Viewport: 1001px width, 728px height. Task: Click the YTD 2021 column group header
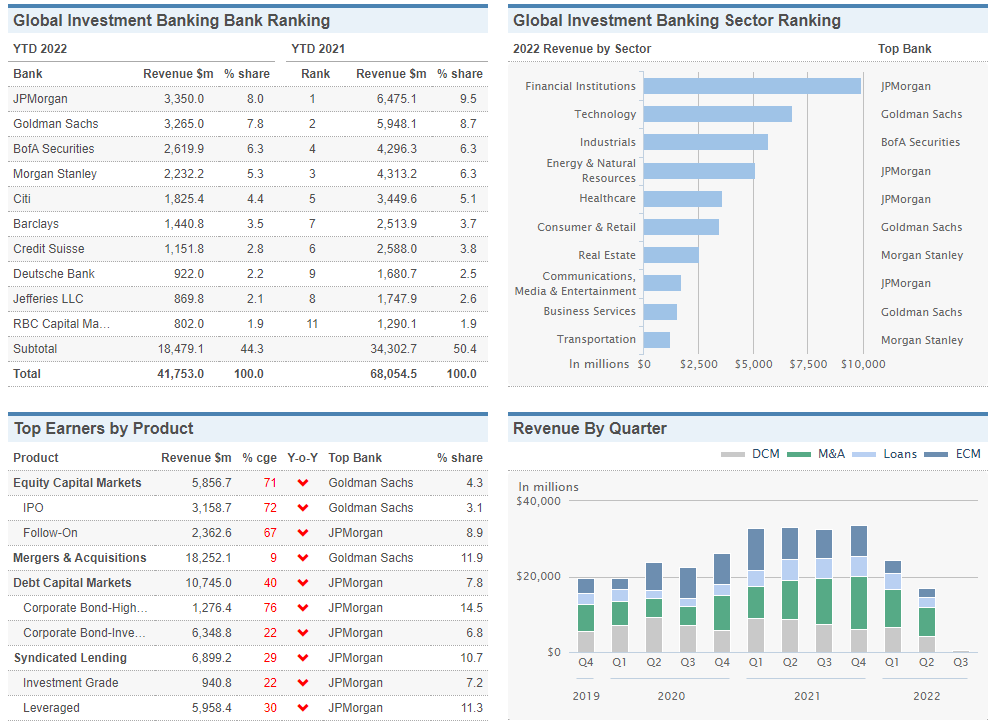(318, 49)
